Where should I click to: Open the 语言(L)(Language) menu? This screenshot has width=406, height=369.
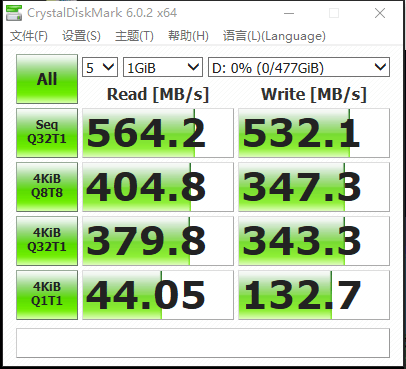[274, 36]
